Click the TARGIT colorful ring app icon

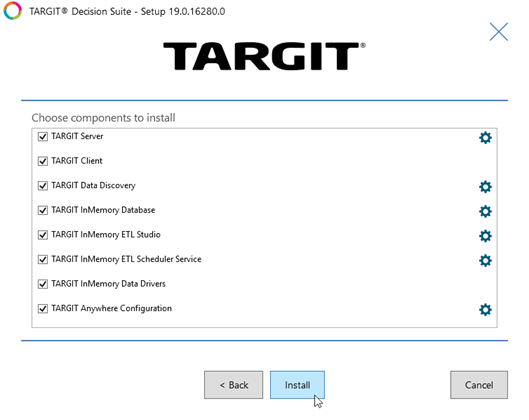12,10
